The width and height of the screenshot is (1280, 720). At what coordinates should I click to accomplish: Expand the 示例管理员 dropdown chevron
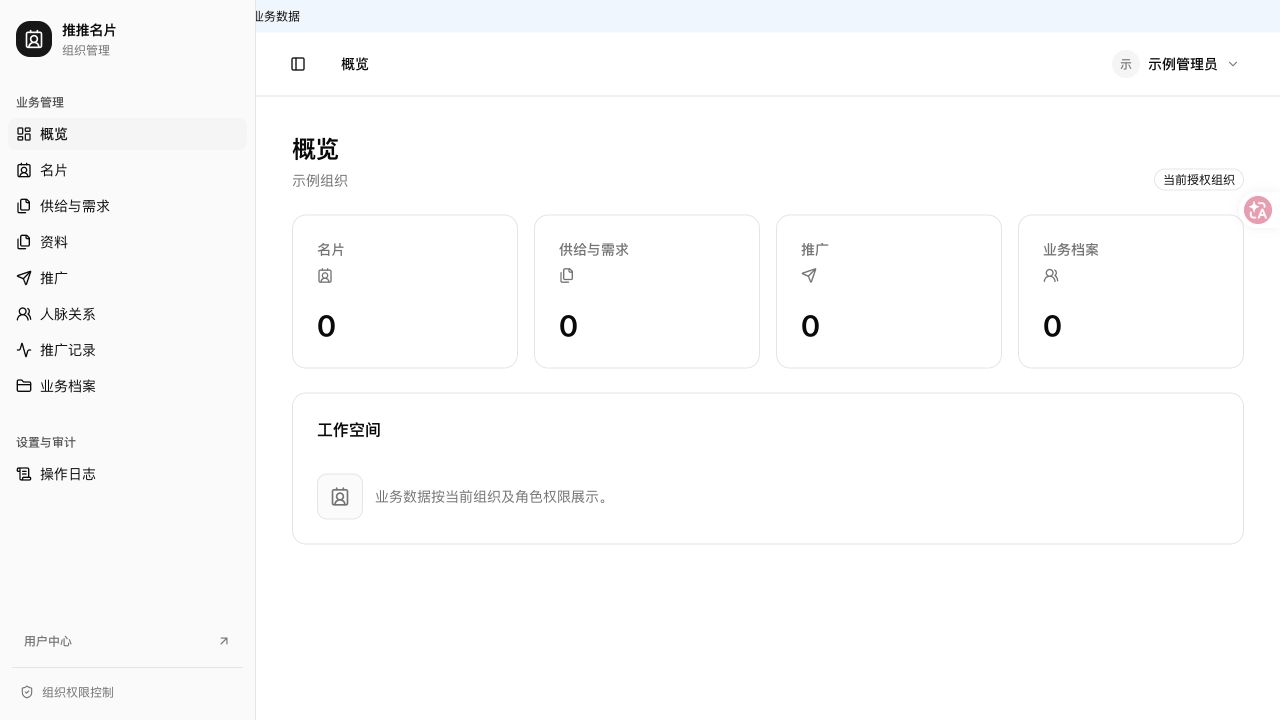tap(1233, 64)
